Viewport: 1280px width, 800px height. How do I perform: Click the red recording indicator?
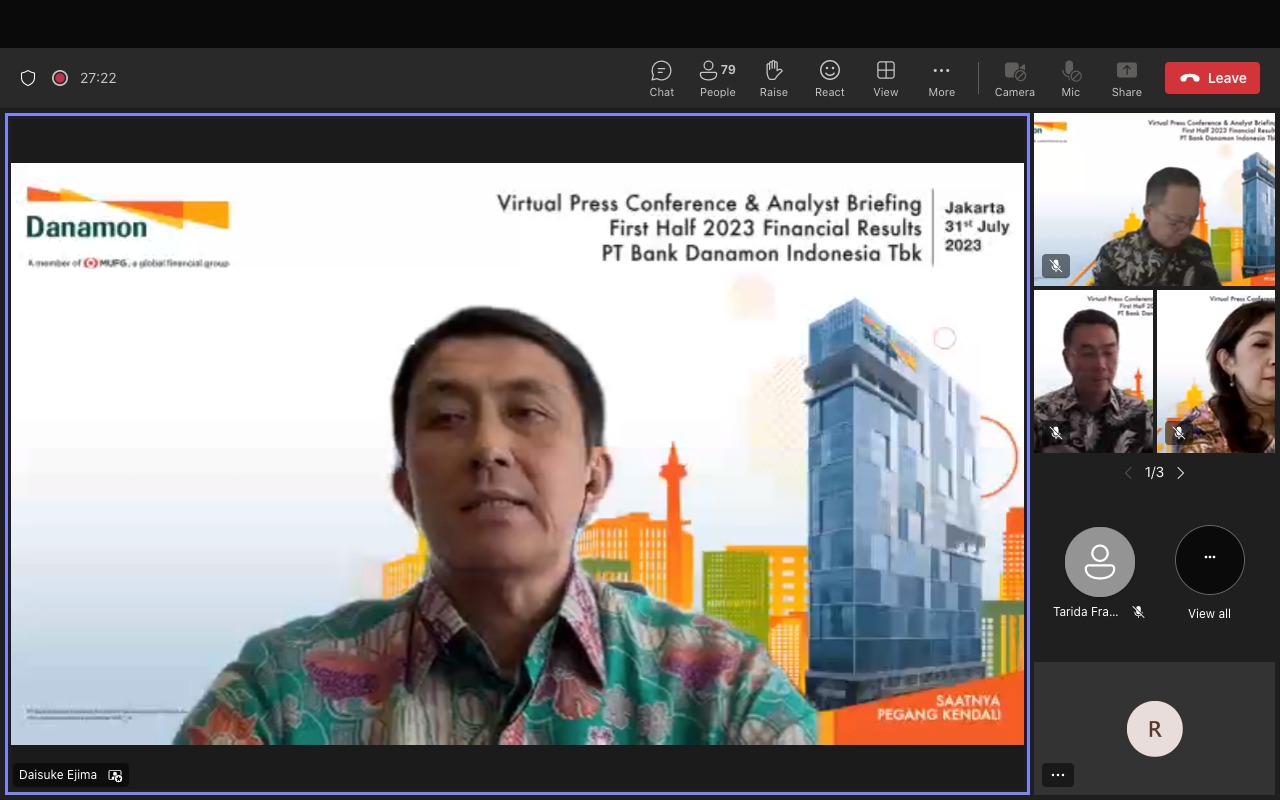coord(60,78)
